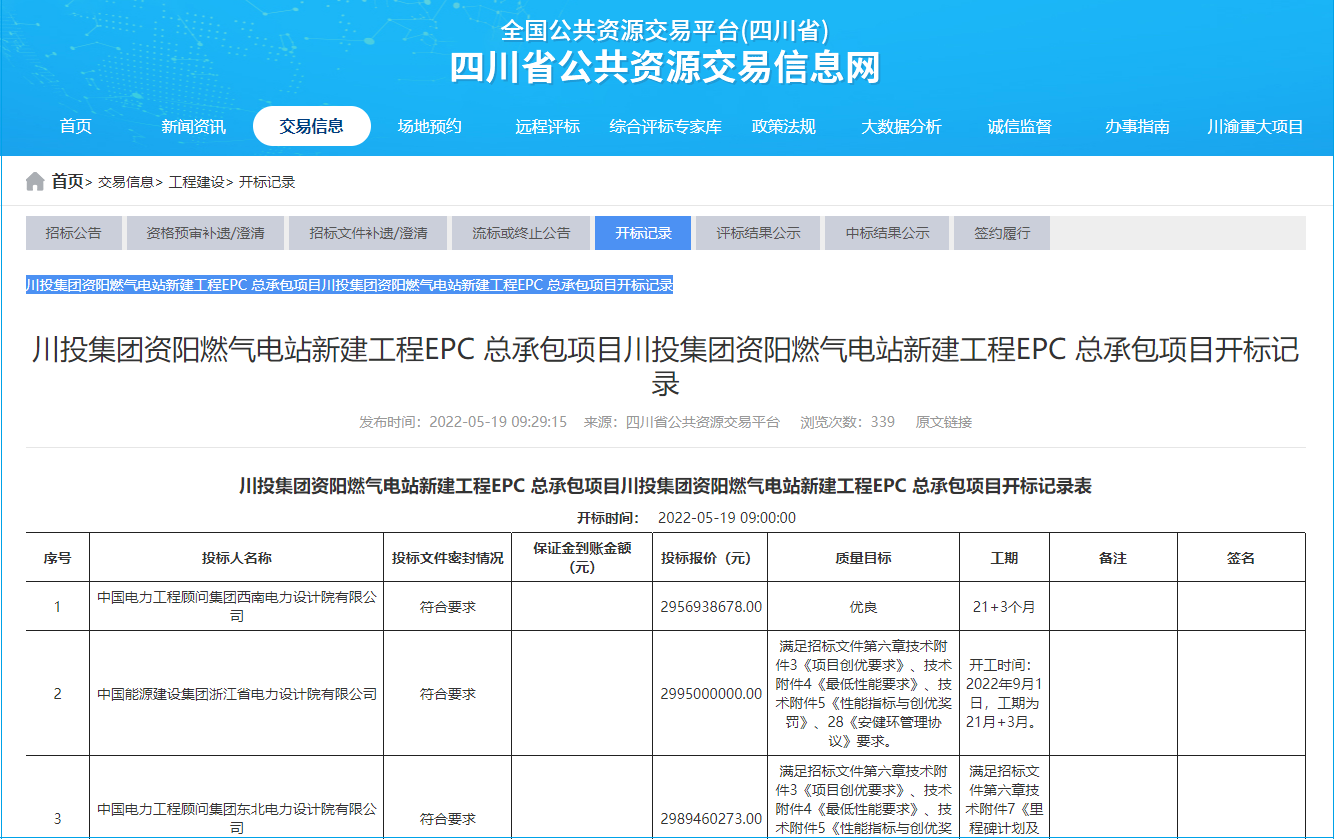The width and height of the screenshot is (1334, 839).
Task: Open 综合评标专家库 navigation item
Action: point(665,126)
